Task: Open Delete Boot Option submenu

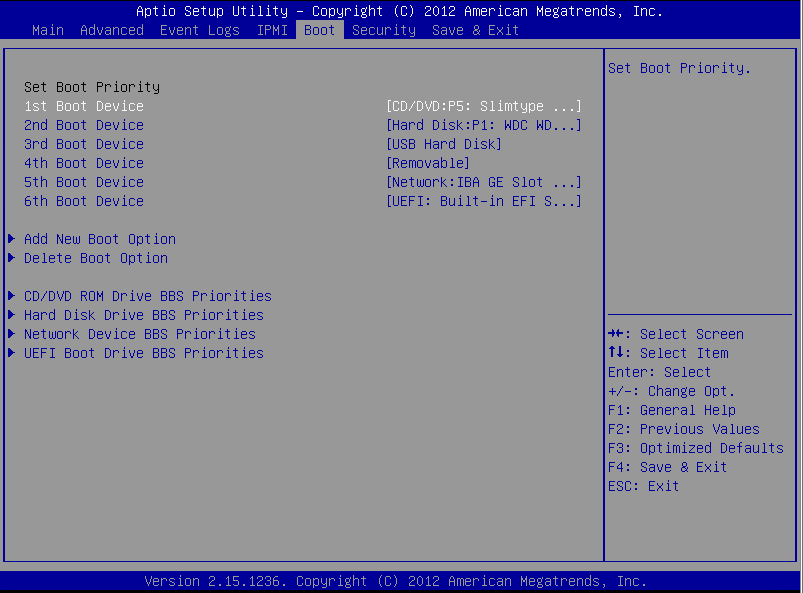Action: tap(95, 258)
